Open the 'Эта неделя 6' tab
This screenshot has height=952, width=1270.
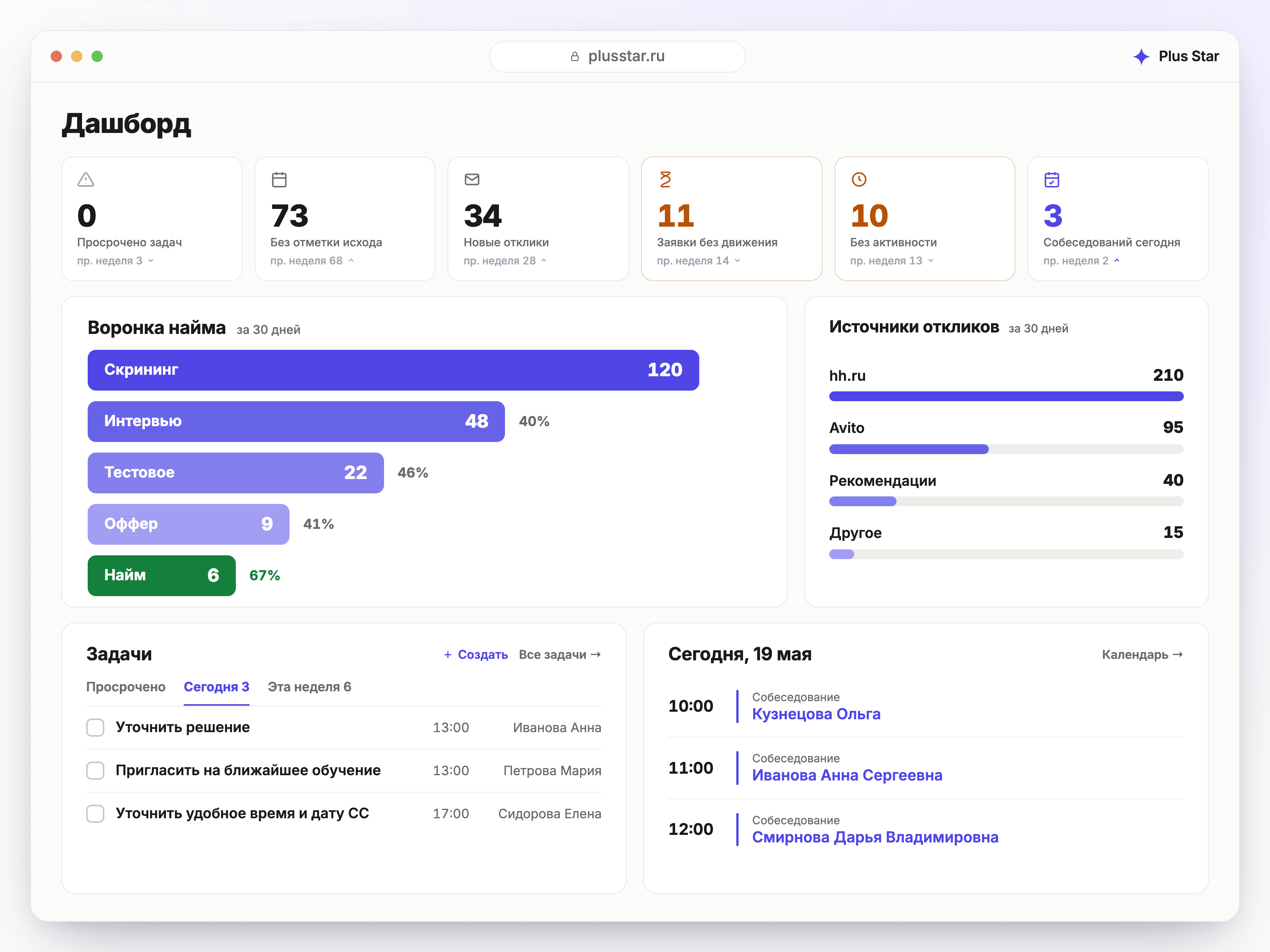(310, 687)
